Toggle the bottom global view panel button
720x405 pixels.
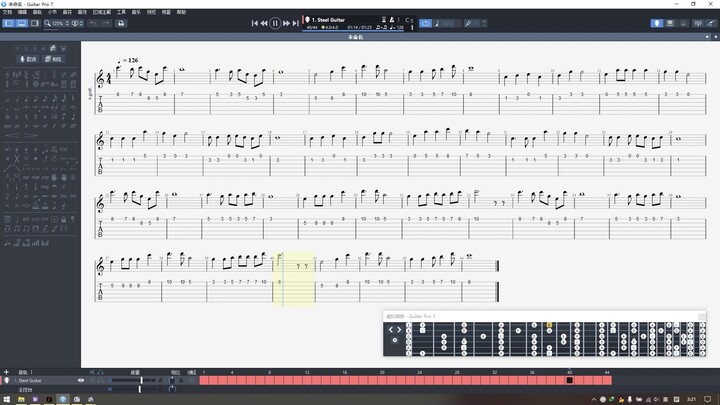coord(22,23)
